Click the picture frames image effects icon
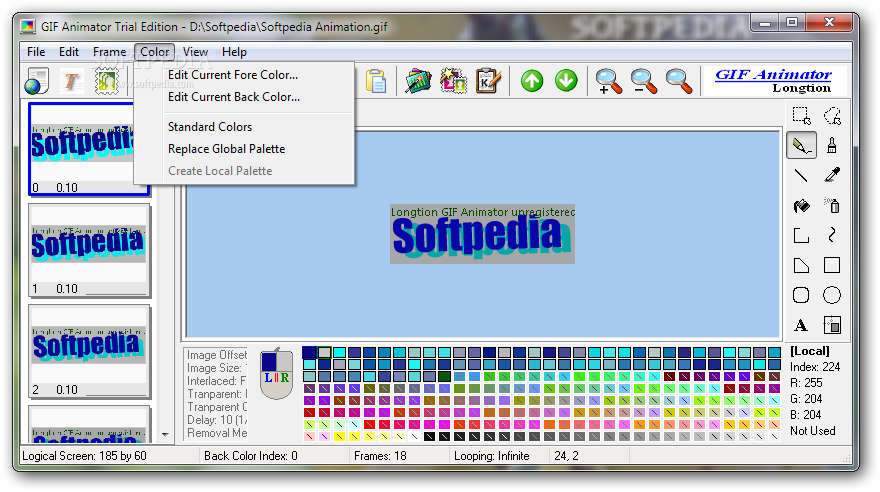Screen dimensions: 880x492 coord(418,81)
